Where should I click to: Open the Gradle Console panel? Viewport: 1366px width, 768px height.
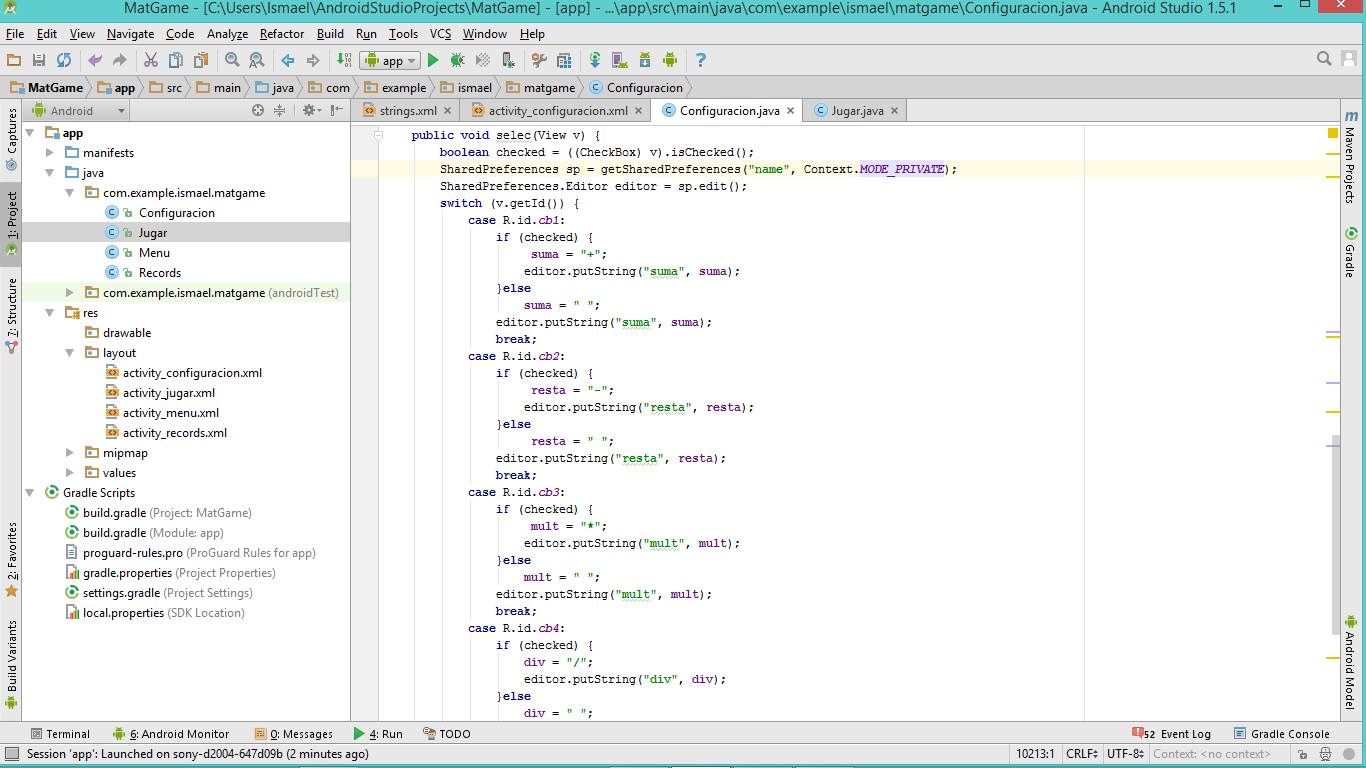click(1282, 734)
